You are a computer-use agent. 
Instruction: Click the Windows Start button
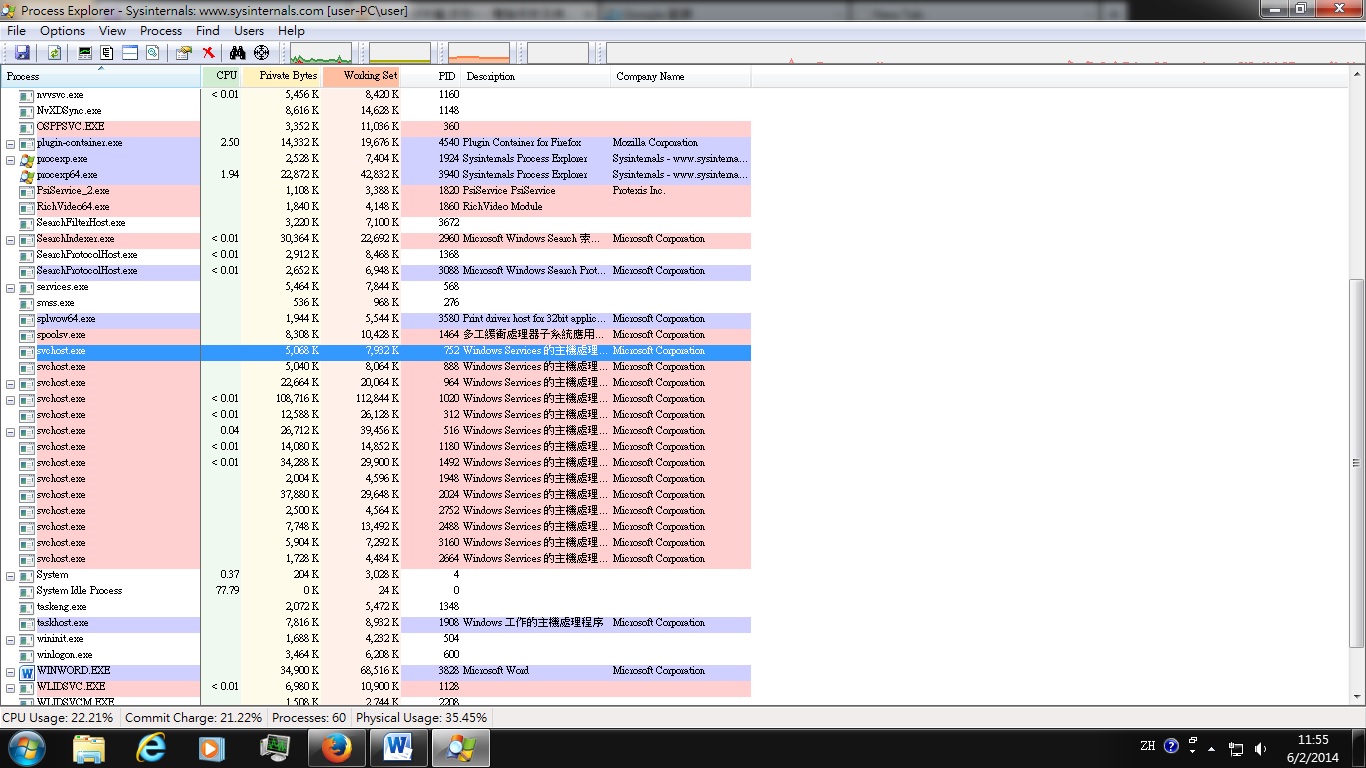tap(26, 747)
